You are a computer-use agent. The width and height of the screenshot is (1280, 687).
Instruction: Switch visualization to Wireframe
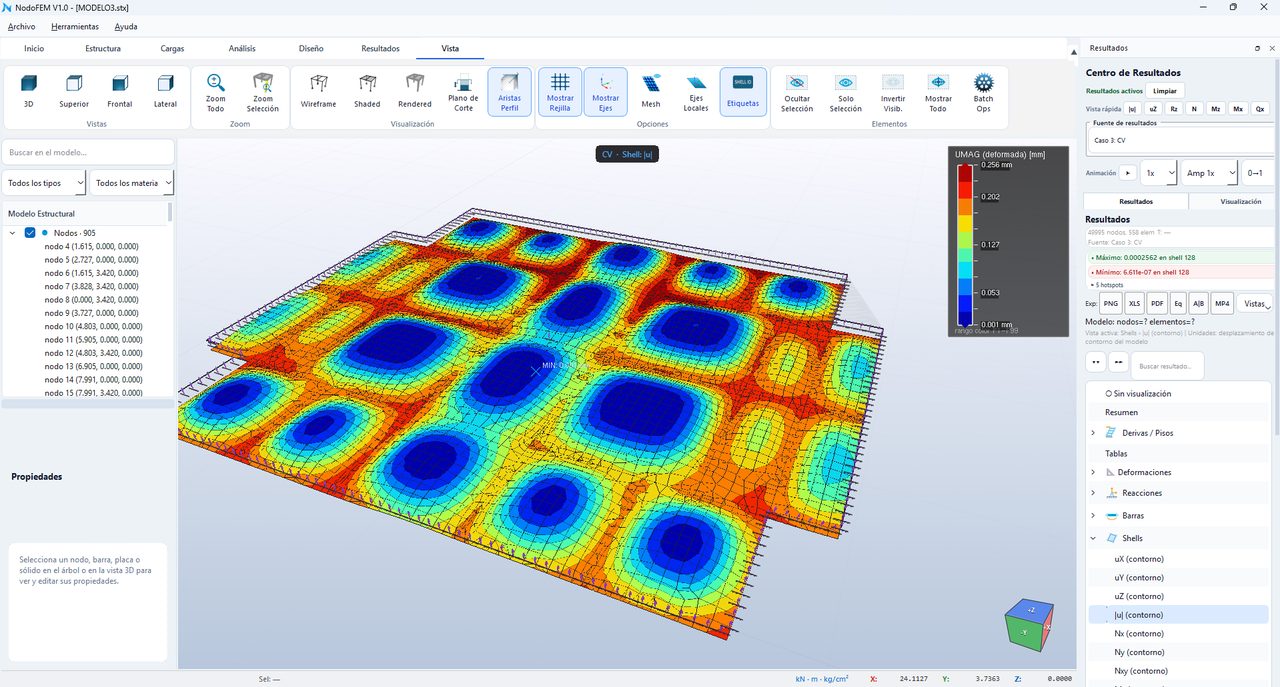tap(319, 91)
